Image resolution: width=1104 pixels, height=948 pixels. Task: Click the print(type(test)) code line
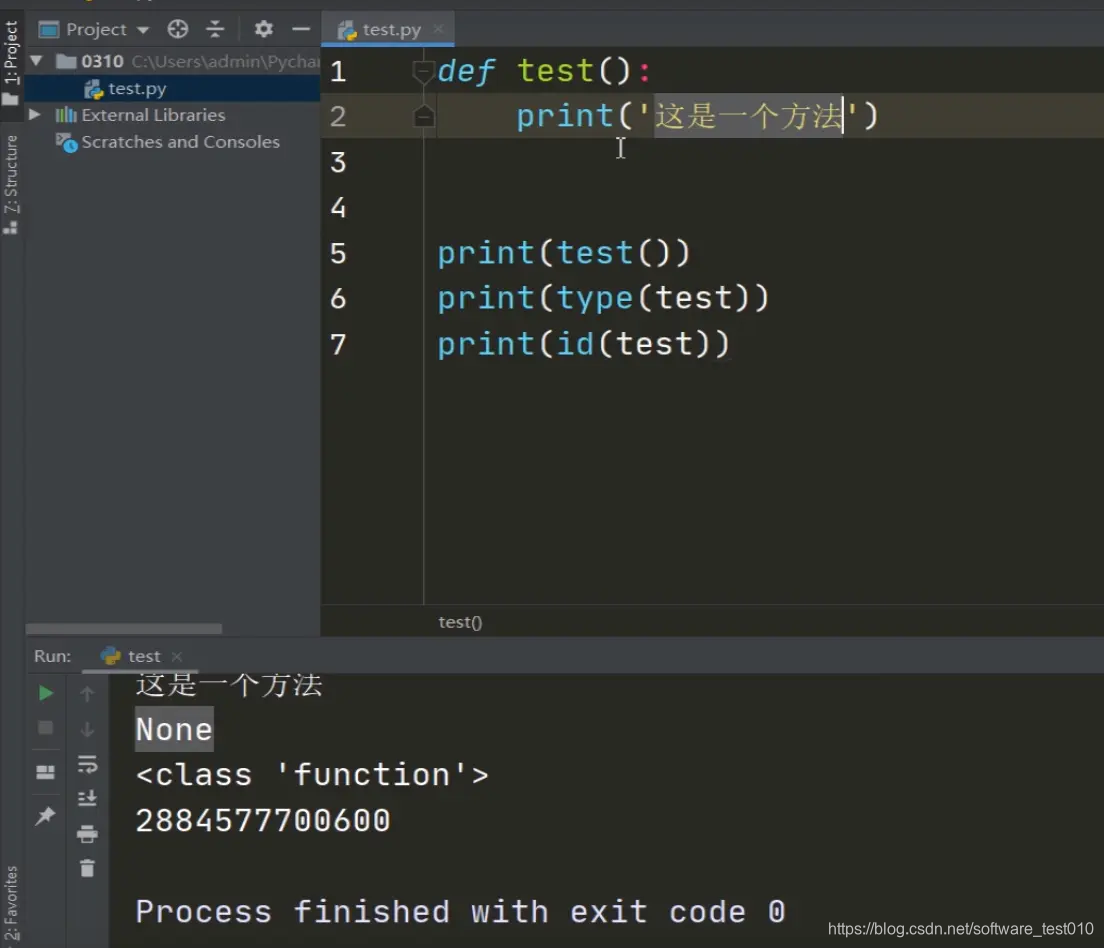pyautogui.click(x=603, y=298)
